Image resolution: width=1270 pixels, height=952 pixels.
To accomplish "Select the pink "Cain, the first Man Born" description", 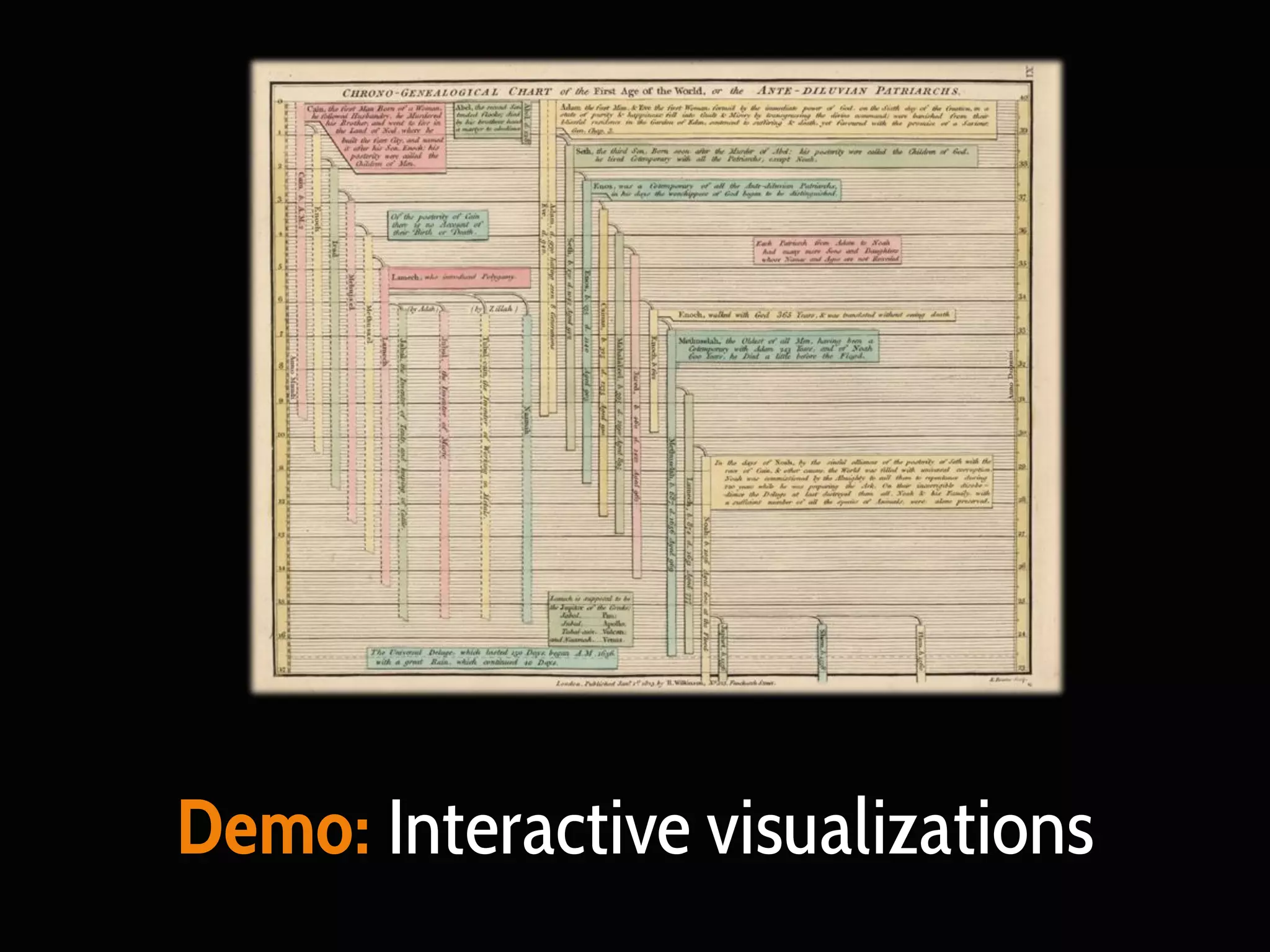I will [x=375, y=137].
